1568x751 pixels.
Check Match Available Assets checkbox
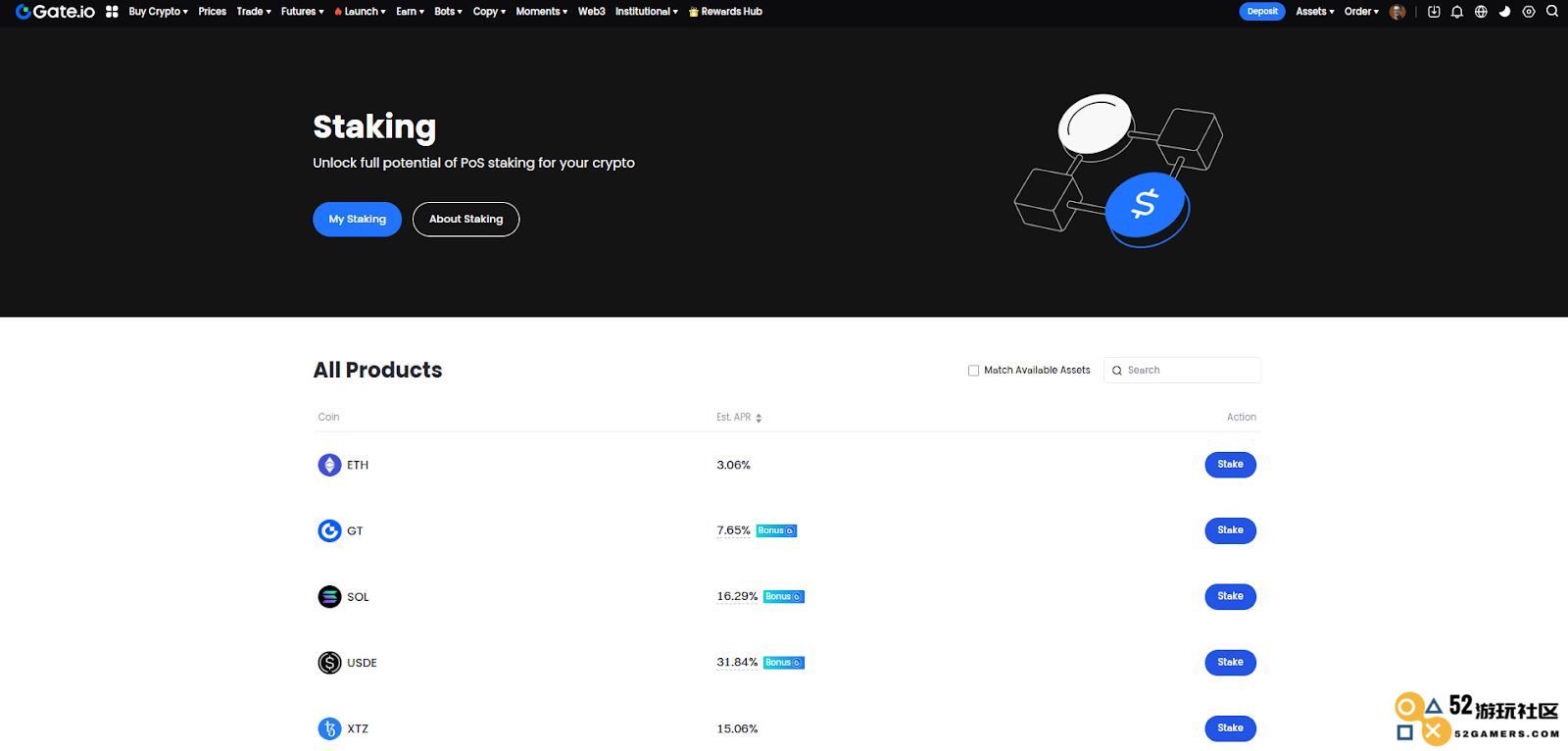(x=973, y=371)
